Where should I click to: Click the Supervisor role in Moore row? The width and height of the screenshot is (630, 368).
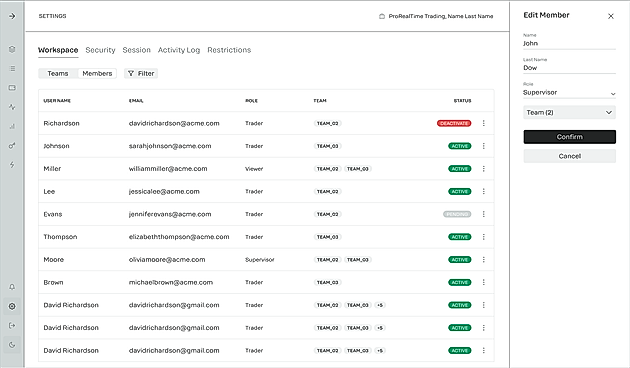pyautogui.click(x=260, y=260)
